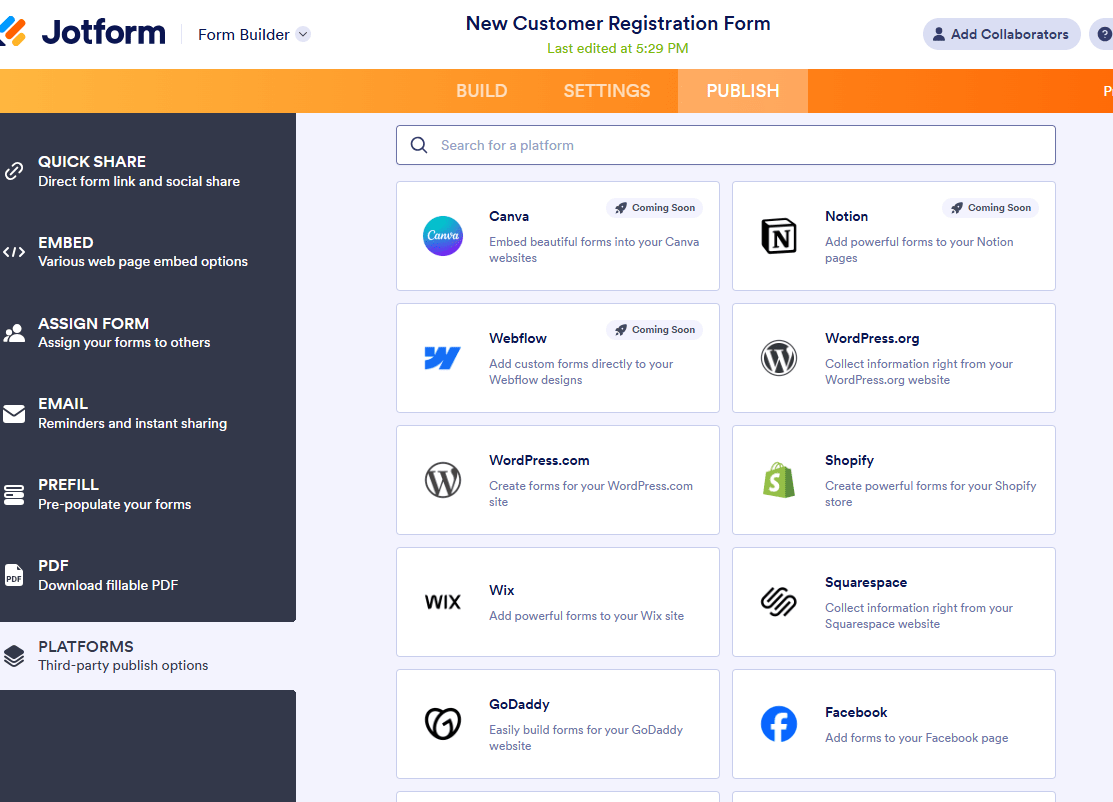Open the Embed code icon

pos(14,252)
